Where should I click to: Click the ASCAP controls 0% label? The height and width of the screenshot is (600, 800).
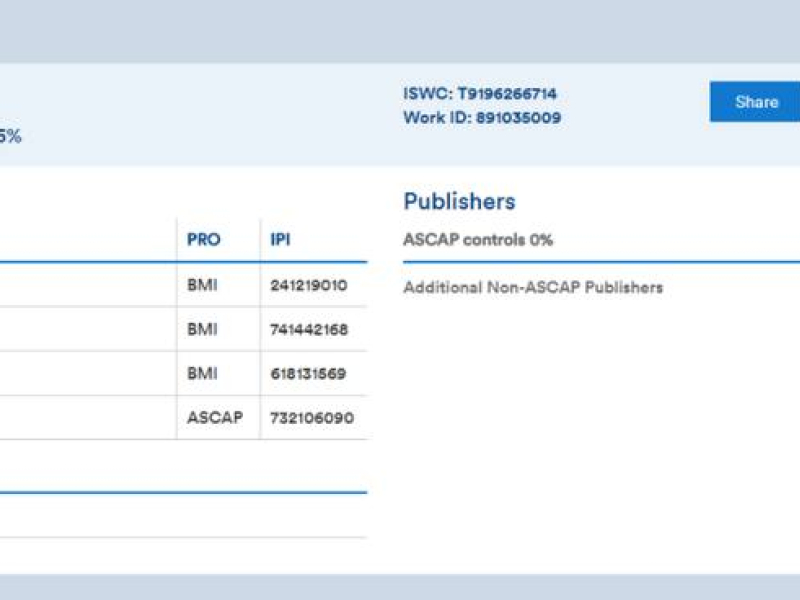click(x=478, y=240)
